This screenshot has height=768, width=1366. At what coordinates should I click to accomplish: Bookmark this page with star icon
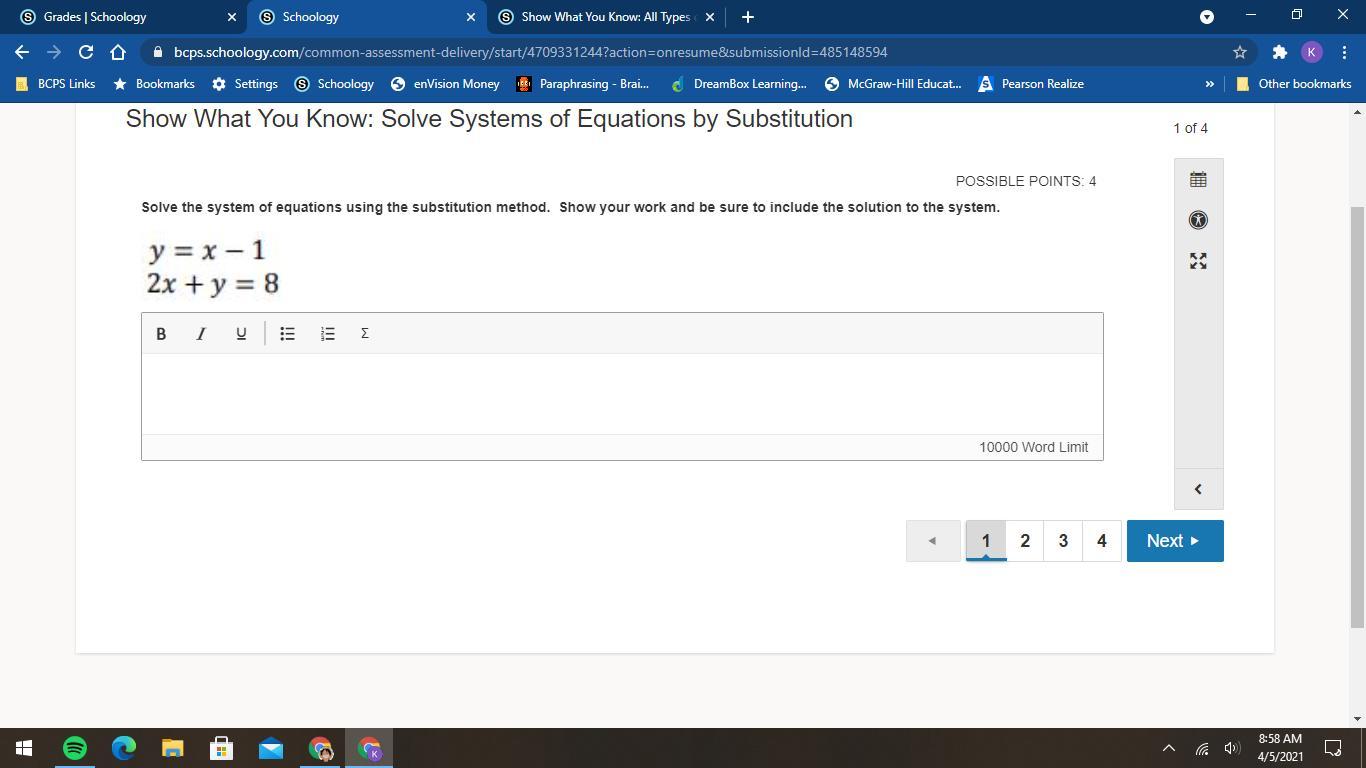pos(1240,52)
